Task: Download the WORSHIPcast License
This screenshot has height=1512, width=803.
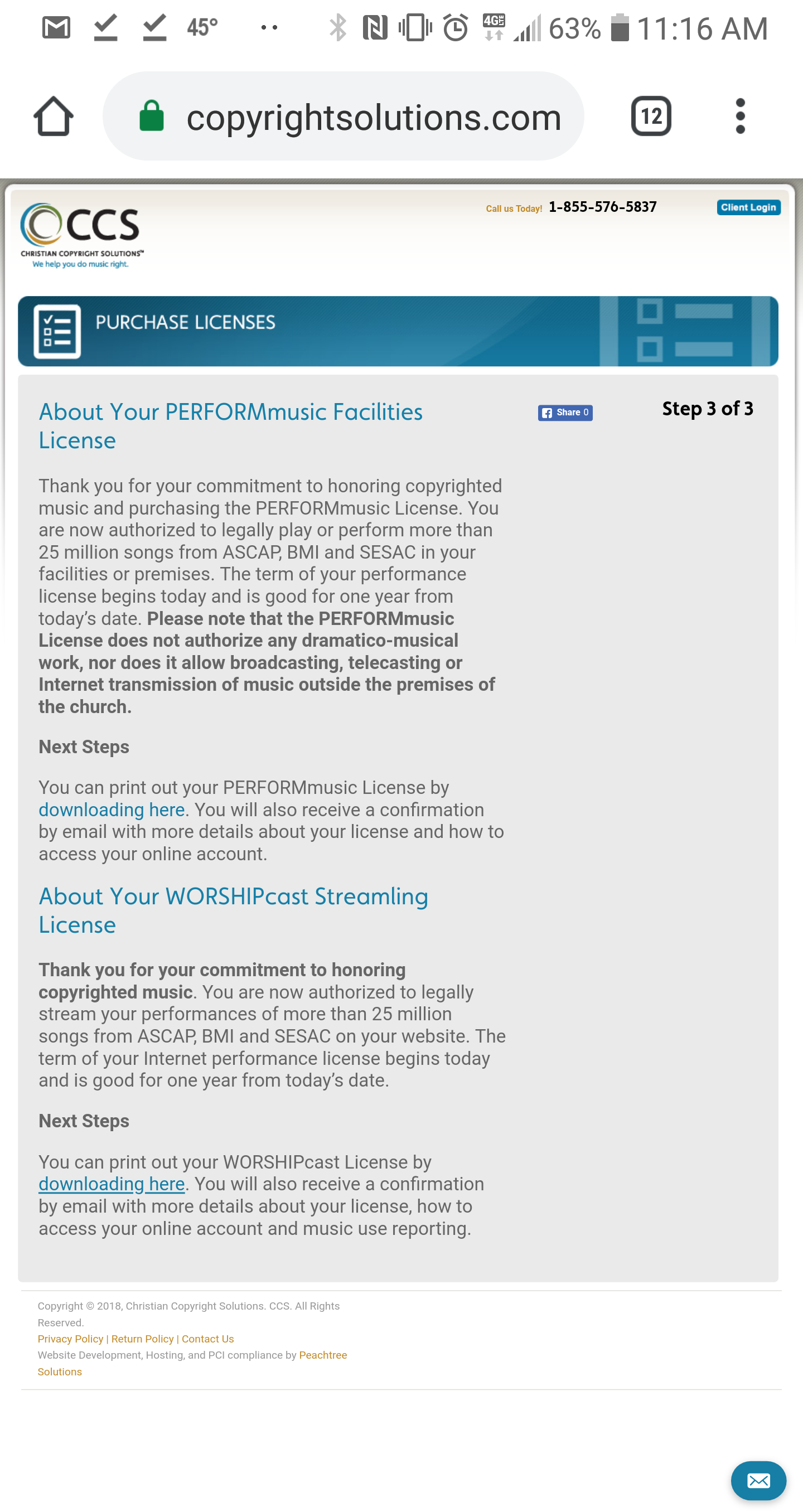Action: click(x=112, y=1184)
